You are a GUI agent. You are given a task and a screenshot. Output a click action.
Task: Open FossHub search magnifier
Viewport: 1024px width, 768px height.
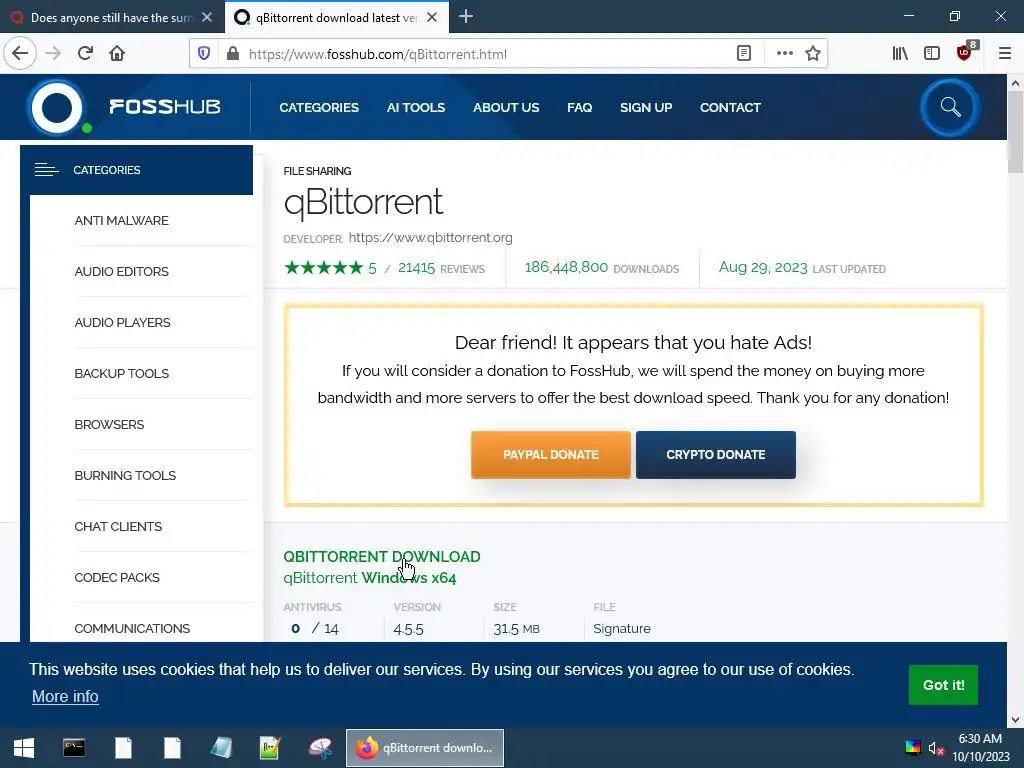tap(950, 107)
